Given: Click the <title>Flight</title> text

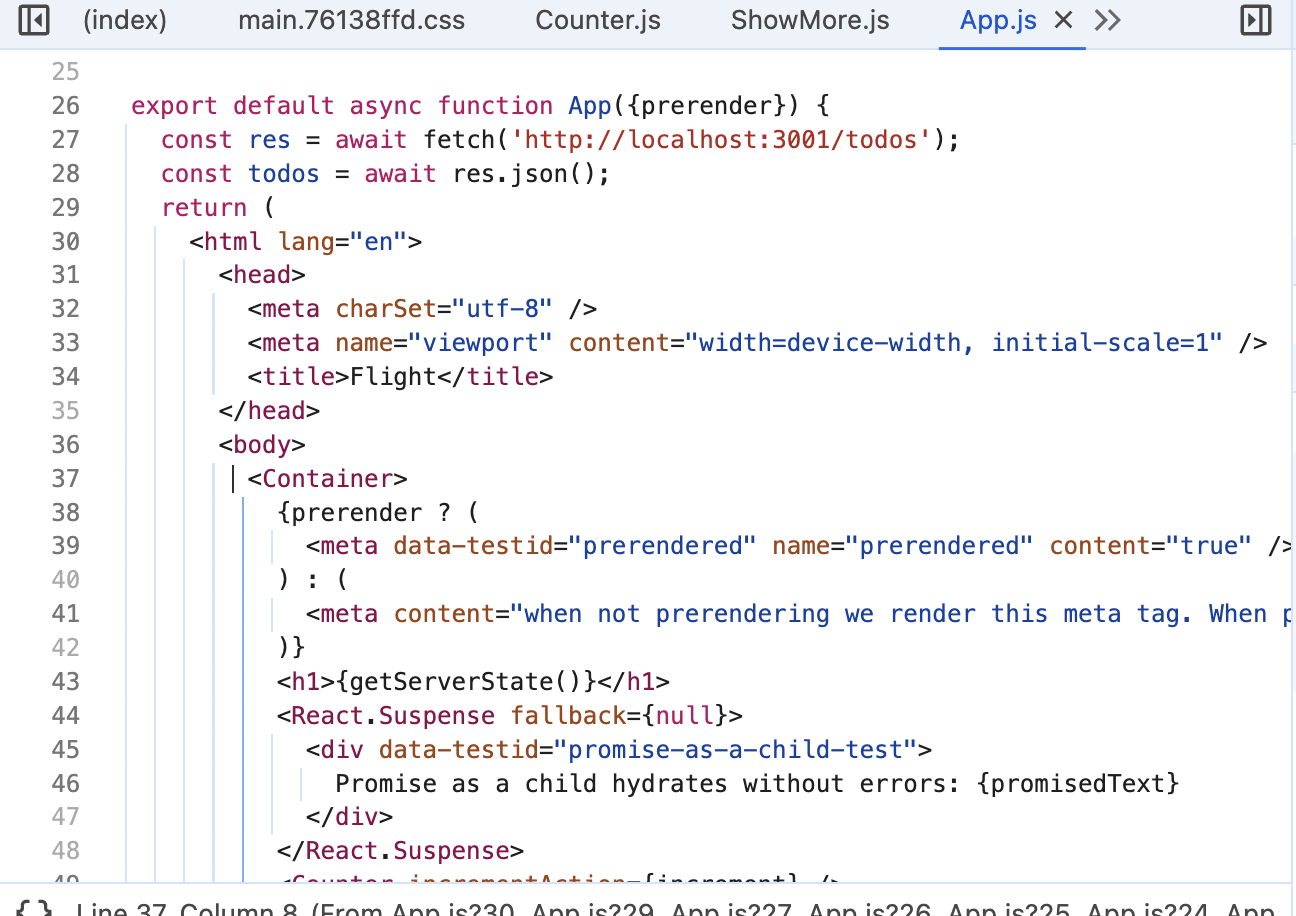Looking at the screenshot, I should point(400,377).
